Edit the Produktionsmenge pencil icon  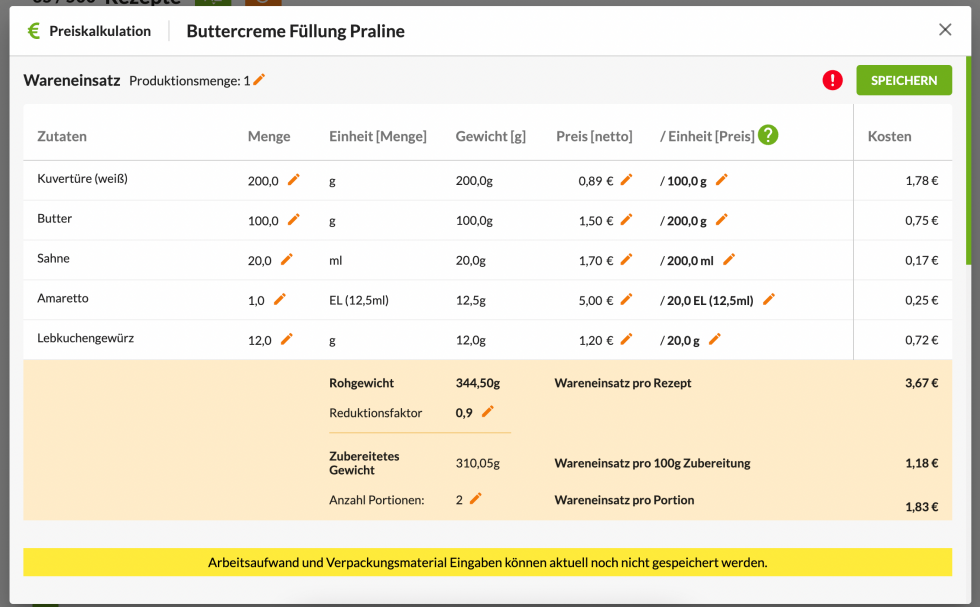[259, 80]
